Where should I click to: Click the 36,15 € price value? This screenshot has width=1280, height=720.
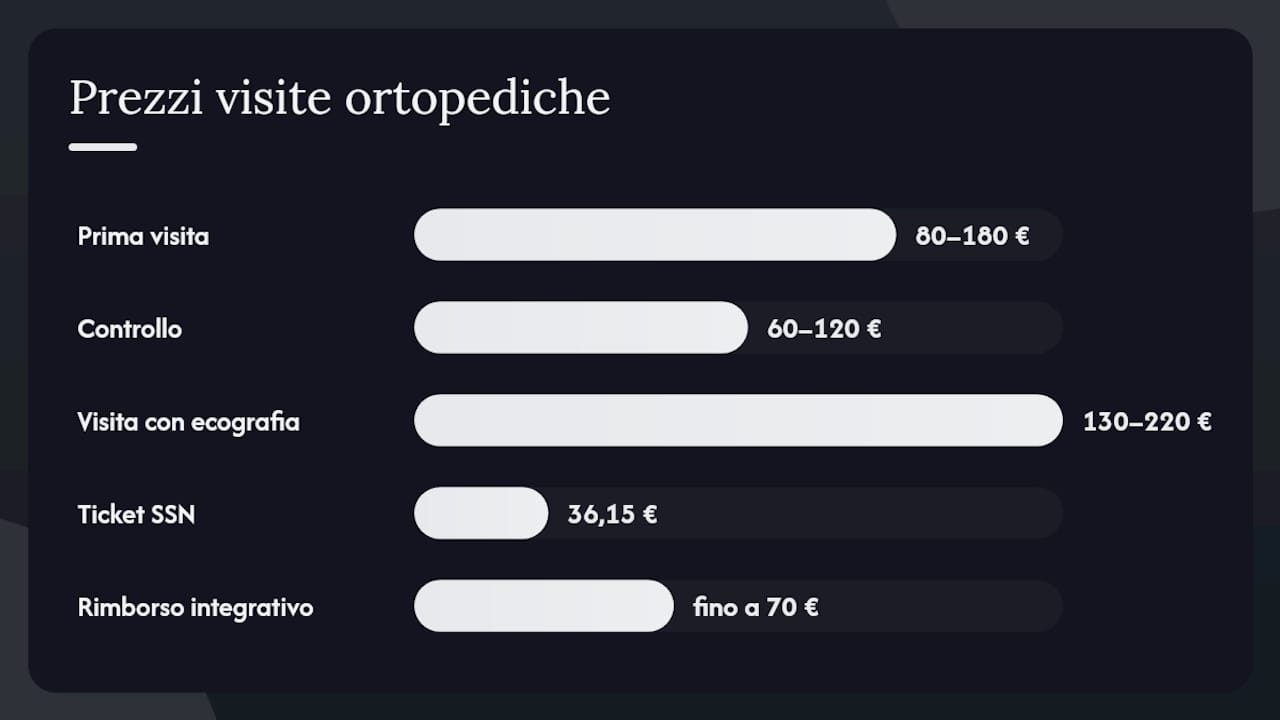point(612,515)
